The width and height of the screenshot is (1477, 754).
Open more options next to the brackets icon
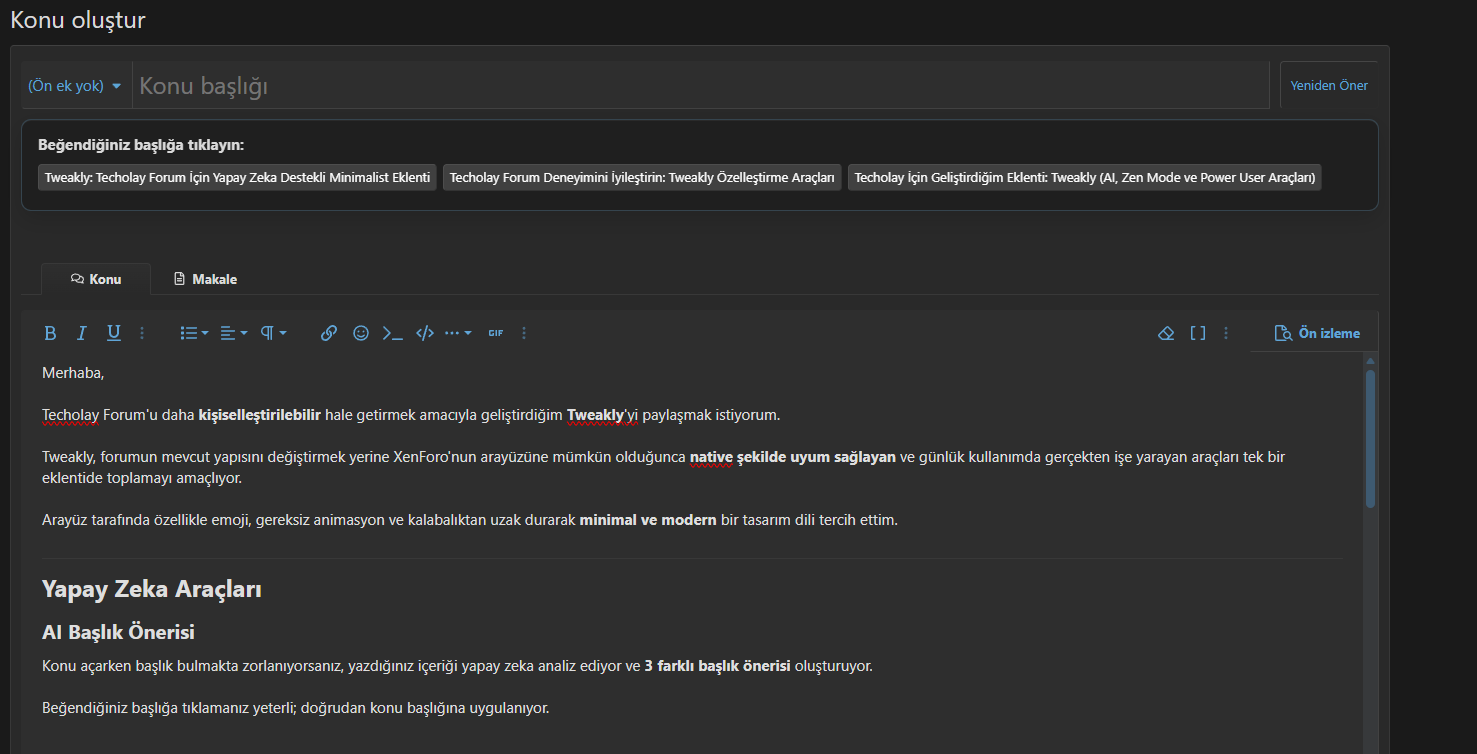point(1226,333)
